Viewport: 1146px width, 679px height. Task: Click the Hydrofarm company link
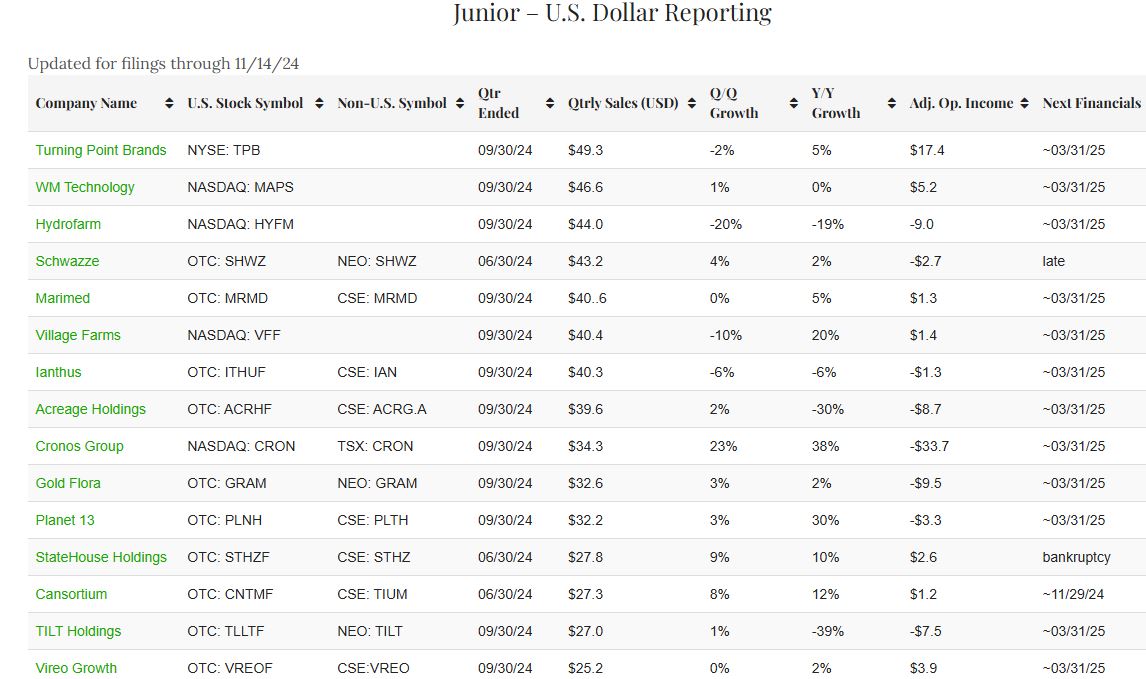pyautogui.click(x=68, y=224)
